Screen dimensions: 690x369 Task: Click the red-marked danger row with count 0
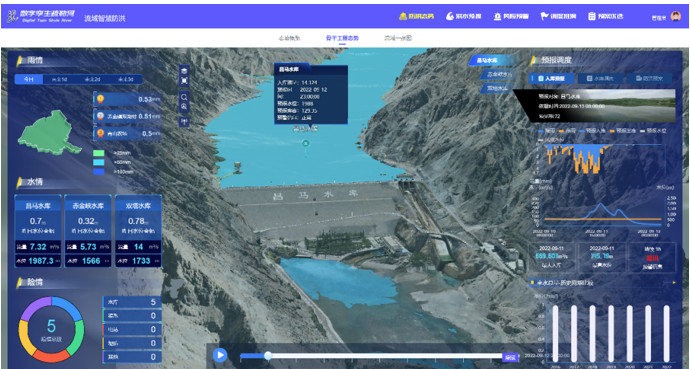coord(132,329)
